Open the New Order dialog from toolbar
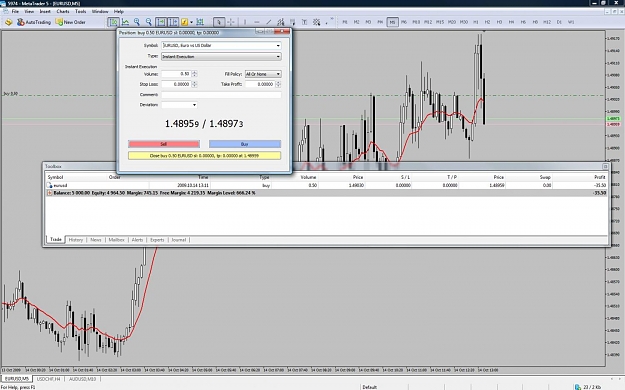Screen dimensions: 625x390 pos(71,22)
